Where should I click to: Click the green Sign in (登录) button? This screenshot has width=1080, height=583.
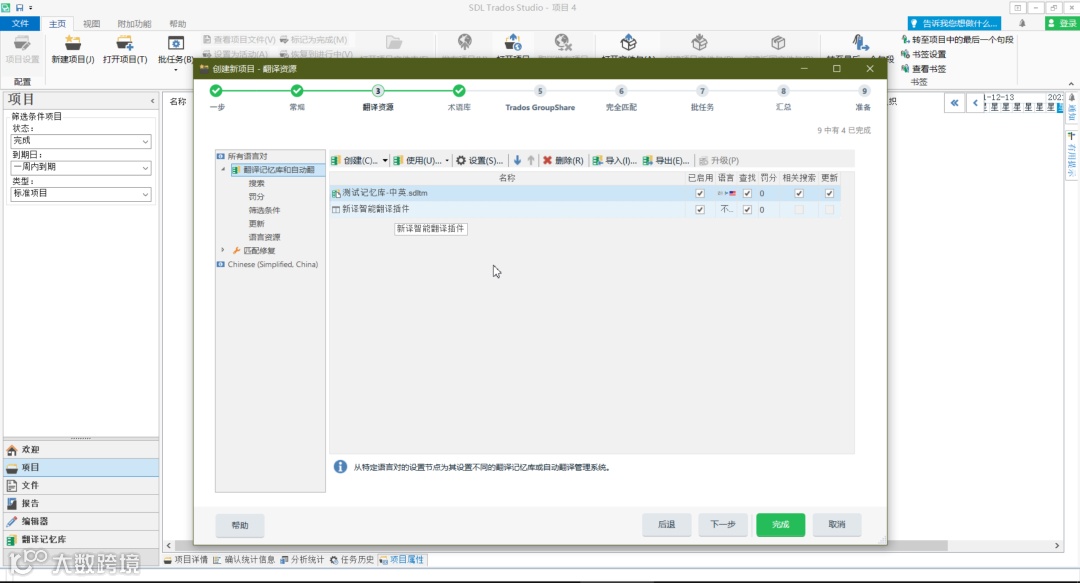1061,23
